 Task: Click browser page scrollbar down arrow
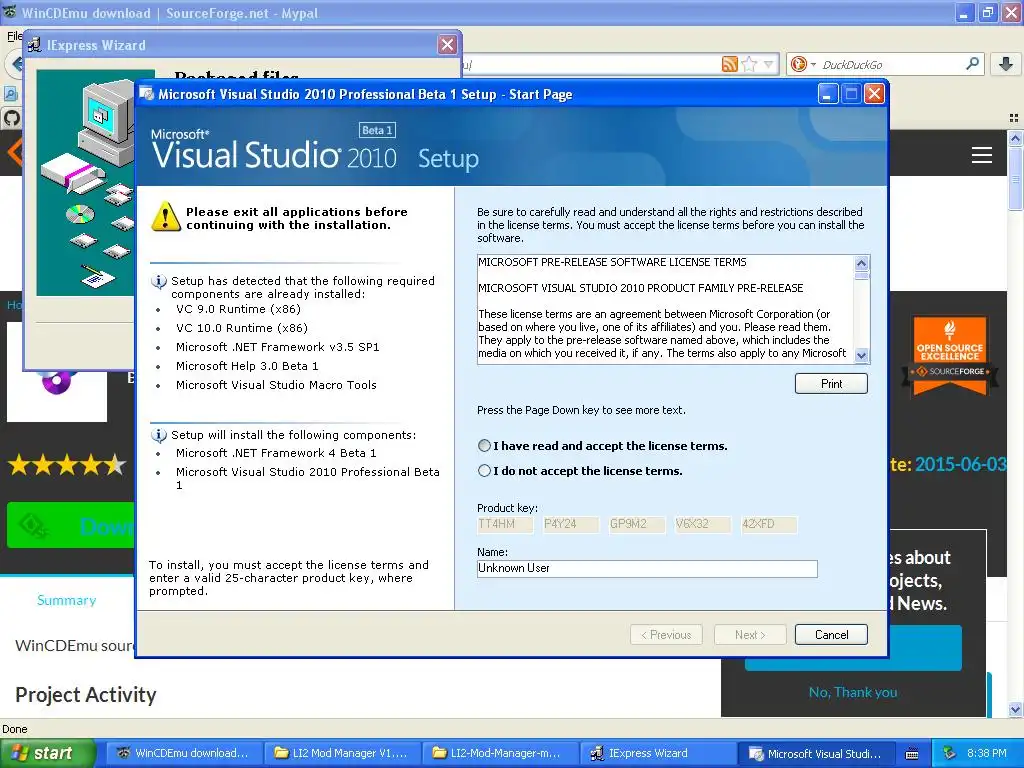point(1015,709)
